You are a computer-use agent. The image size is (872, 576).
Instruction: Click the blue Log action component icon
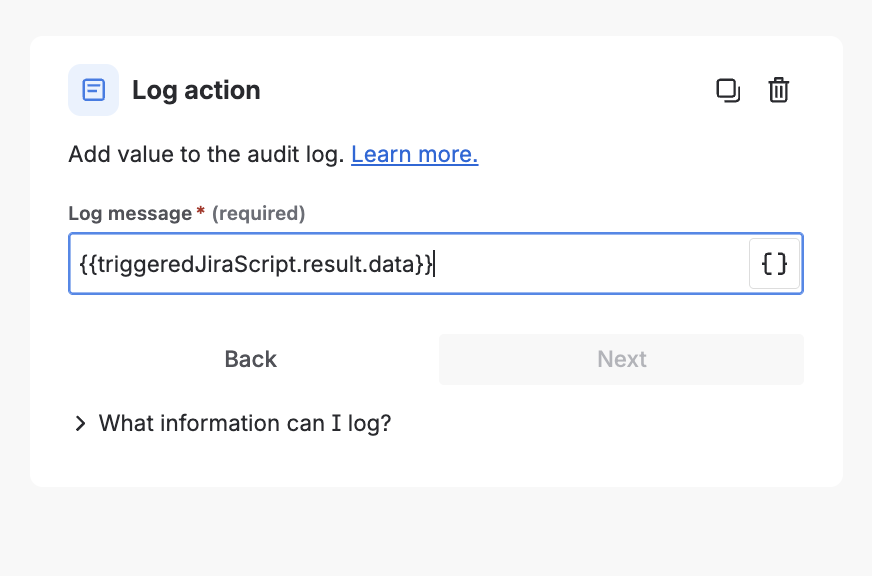(93, 90)
